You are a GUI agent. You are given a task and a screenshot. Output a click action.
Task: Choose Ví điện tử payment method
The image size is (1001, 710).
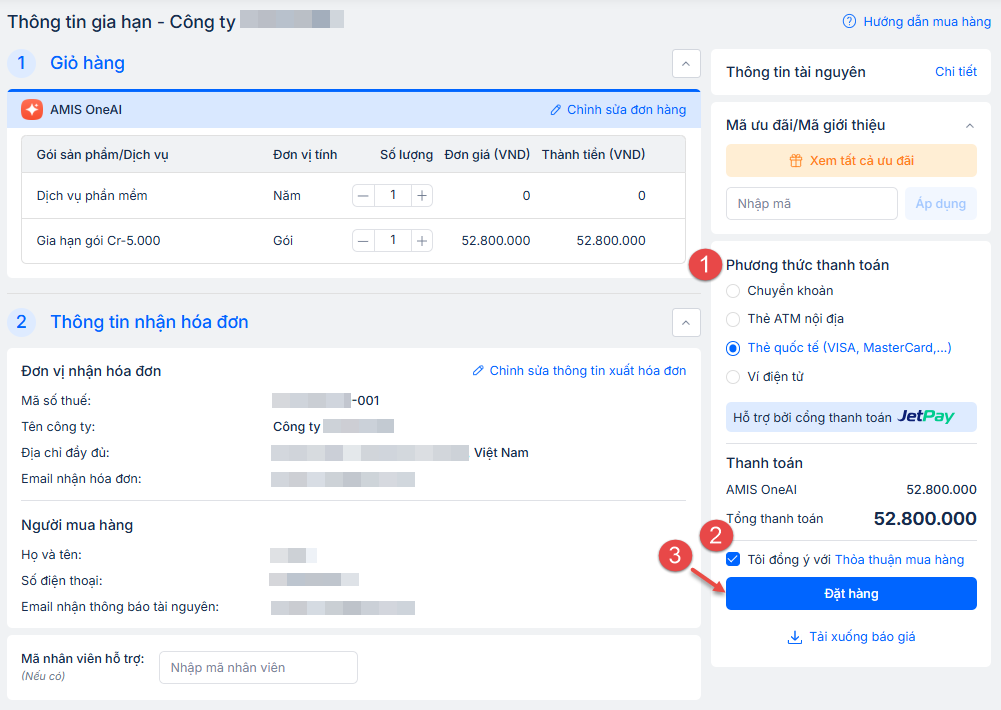coord(733,377)
